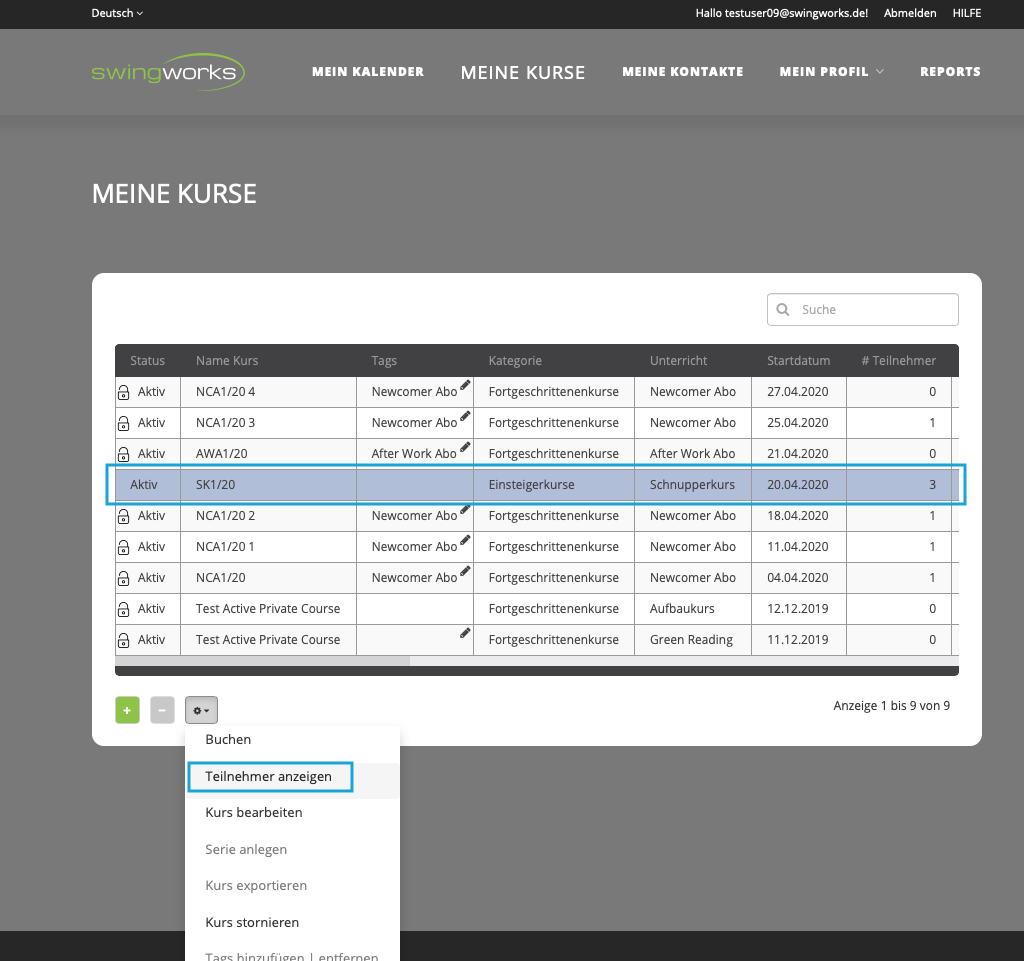Click the search magnifier icon
The image size is (1024, 961).
coord(783,310)
